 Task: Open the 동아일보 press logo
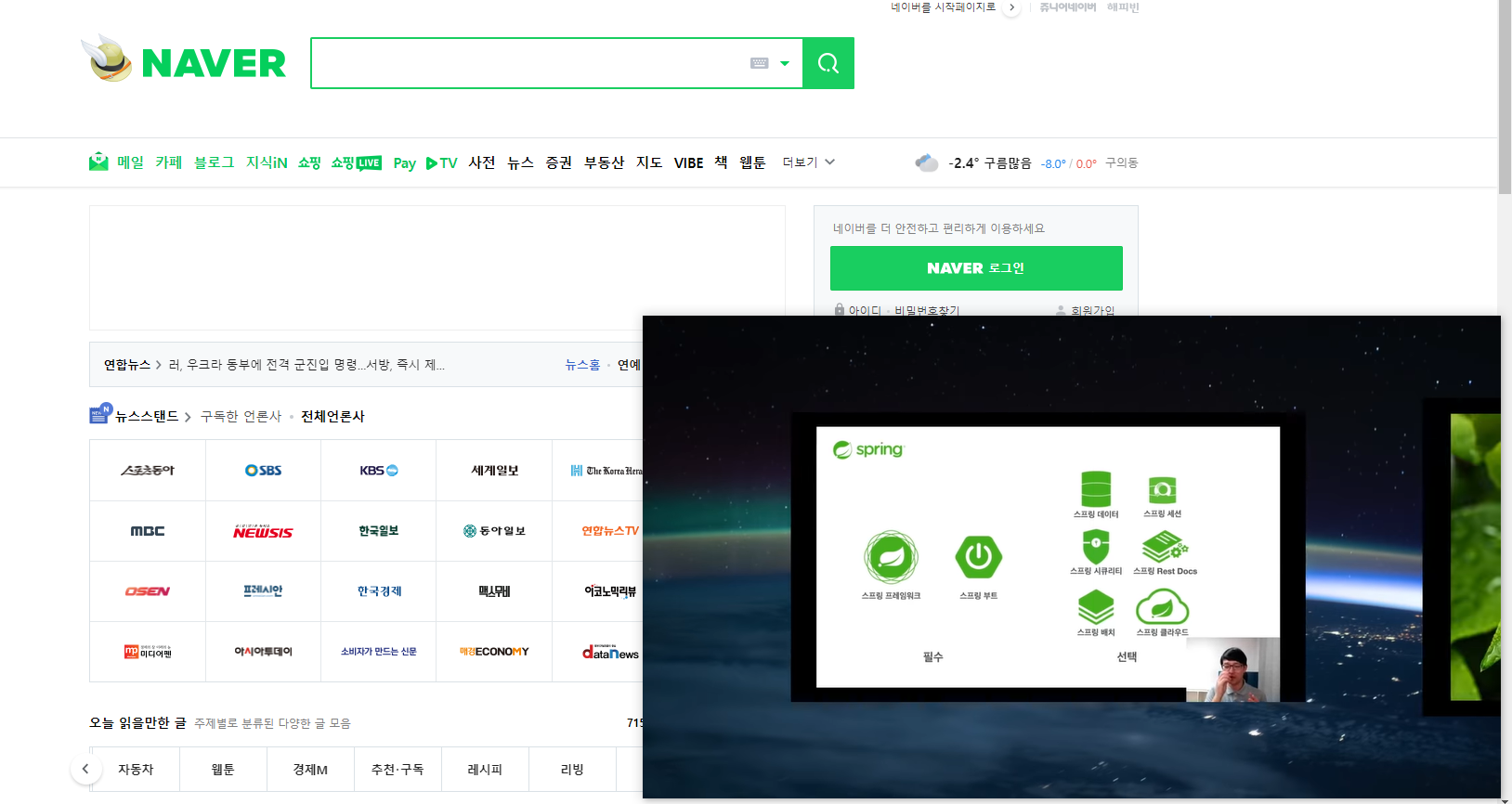point(494,531)
